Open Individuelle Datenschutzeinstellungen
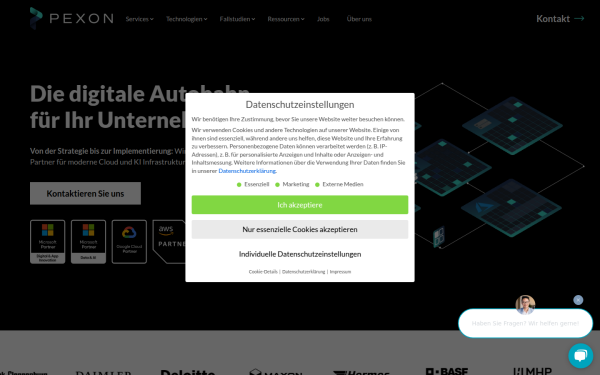600x375 pixels. coord(300,254)
